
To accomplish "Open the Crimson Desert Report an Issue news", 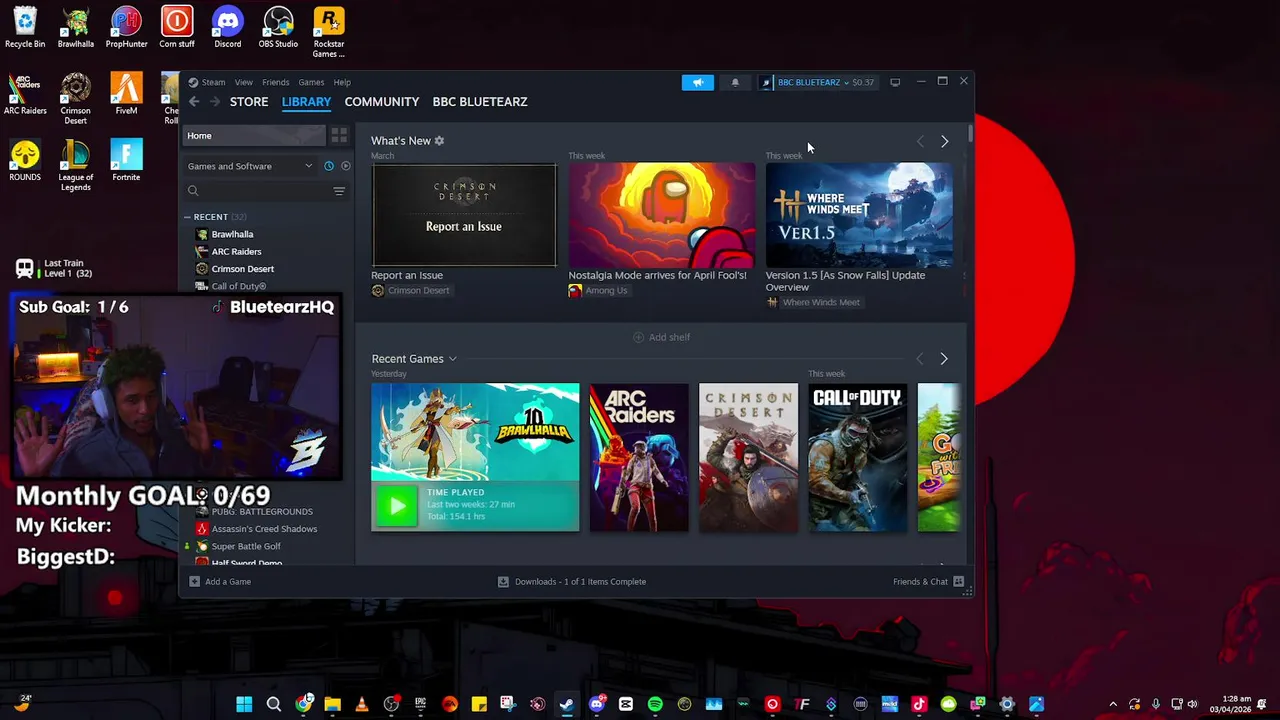I will [464, 216].
